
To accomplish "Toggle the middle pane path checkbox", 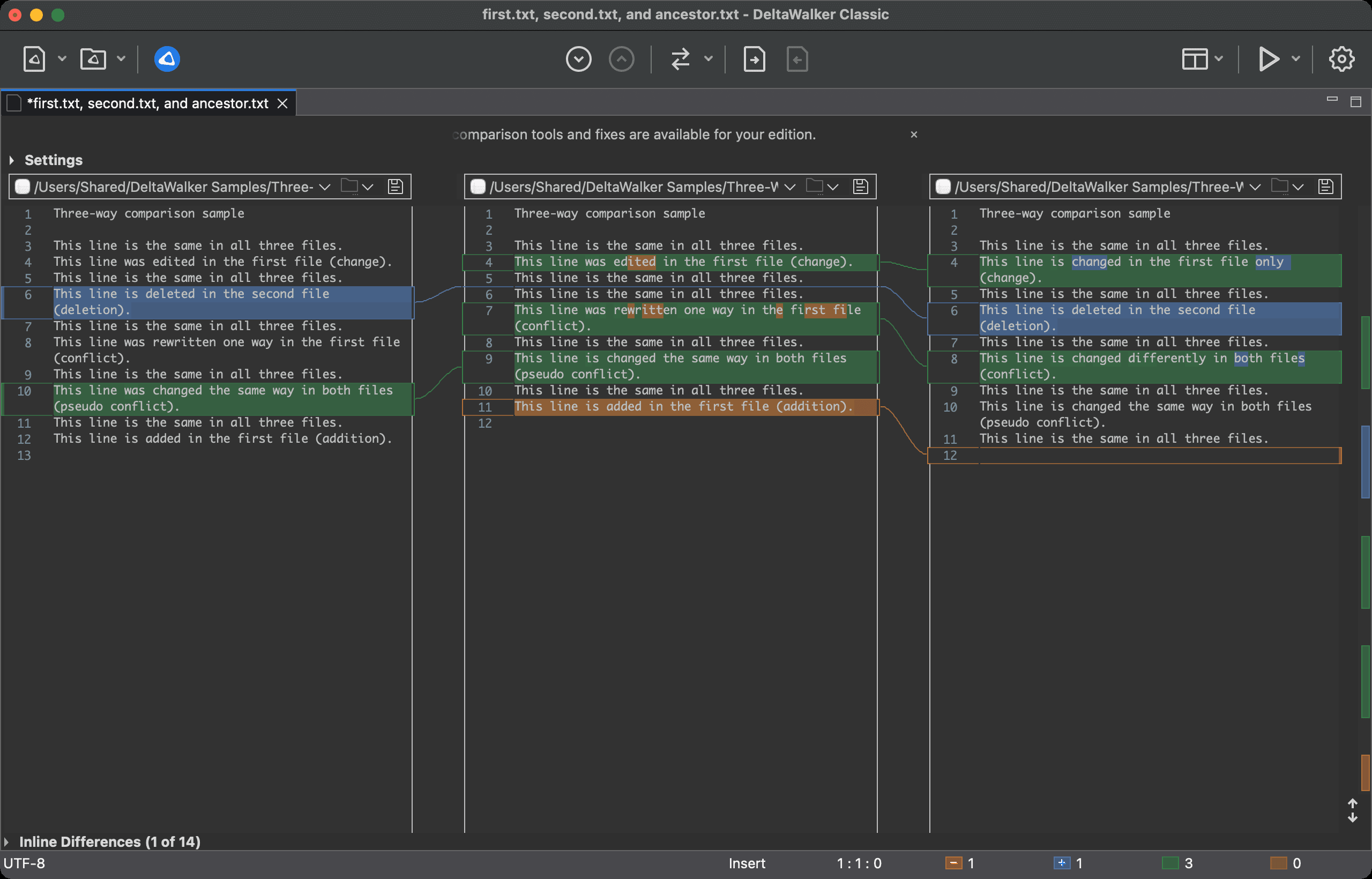I will (478, 187).
